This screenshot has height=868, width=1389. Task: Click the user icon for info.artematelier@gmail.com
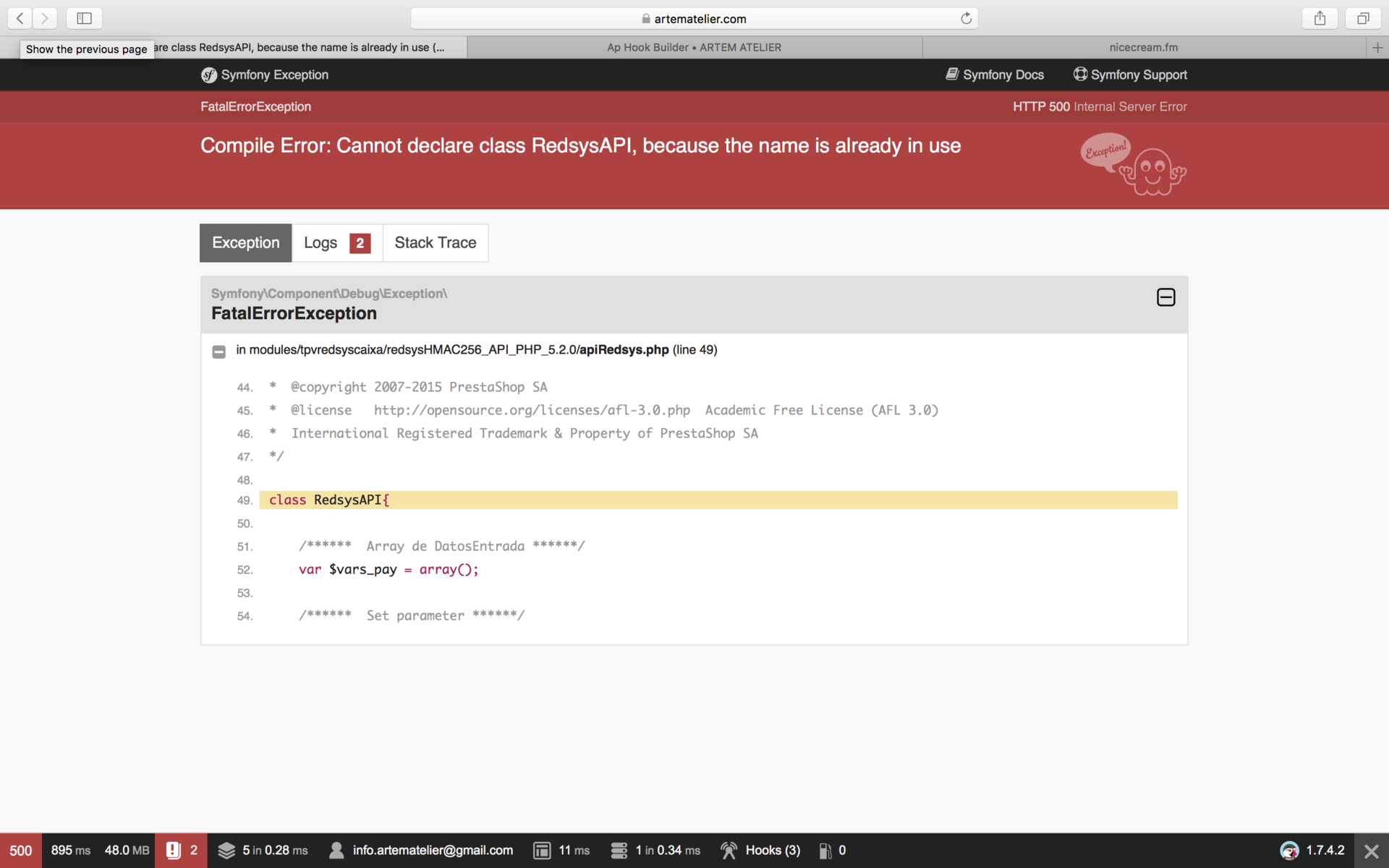[x=336, y=851]
